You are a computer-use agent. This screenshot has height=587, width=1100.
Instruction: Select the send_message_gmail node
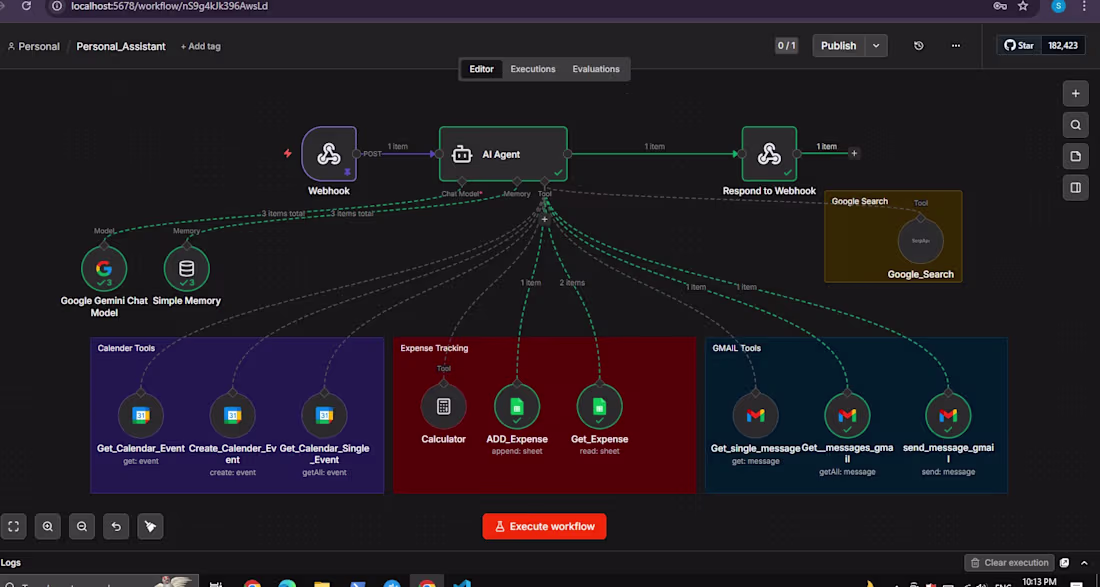pyautogui.click(x=948, y=415)
